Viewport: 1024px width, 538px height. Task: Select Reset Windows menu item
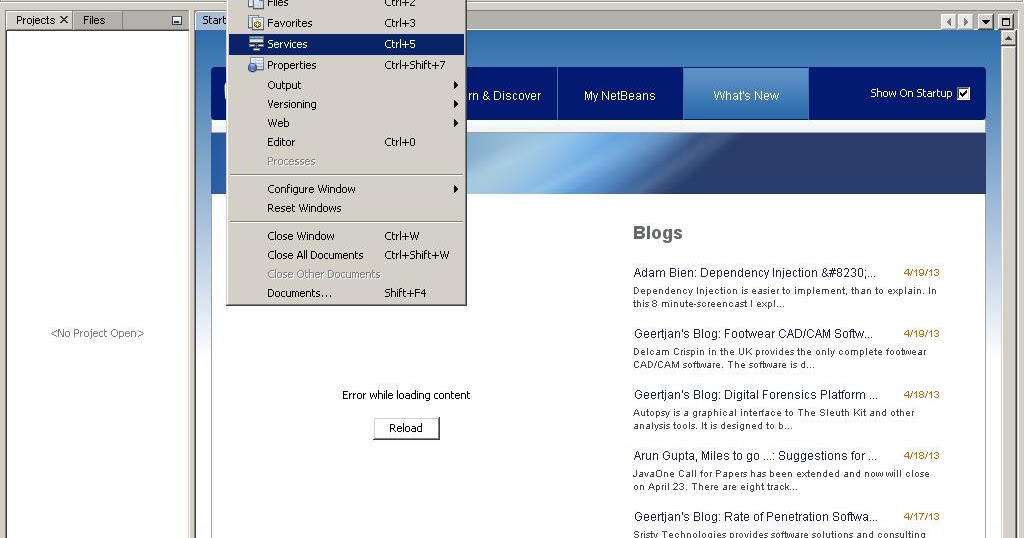(x=346, y=208)
